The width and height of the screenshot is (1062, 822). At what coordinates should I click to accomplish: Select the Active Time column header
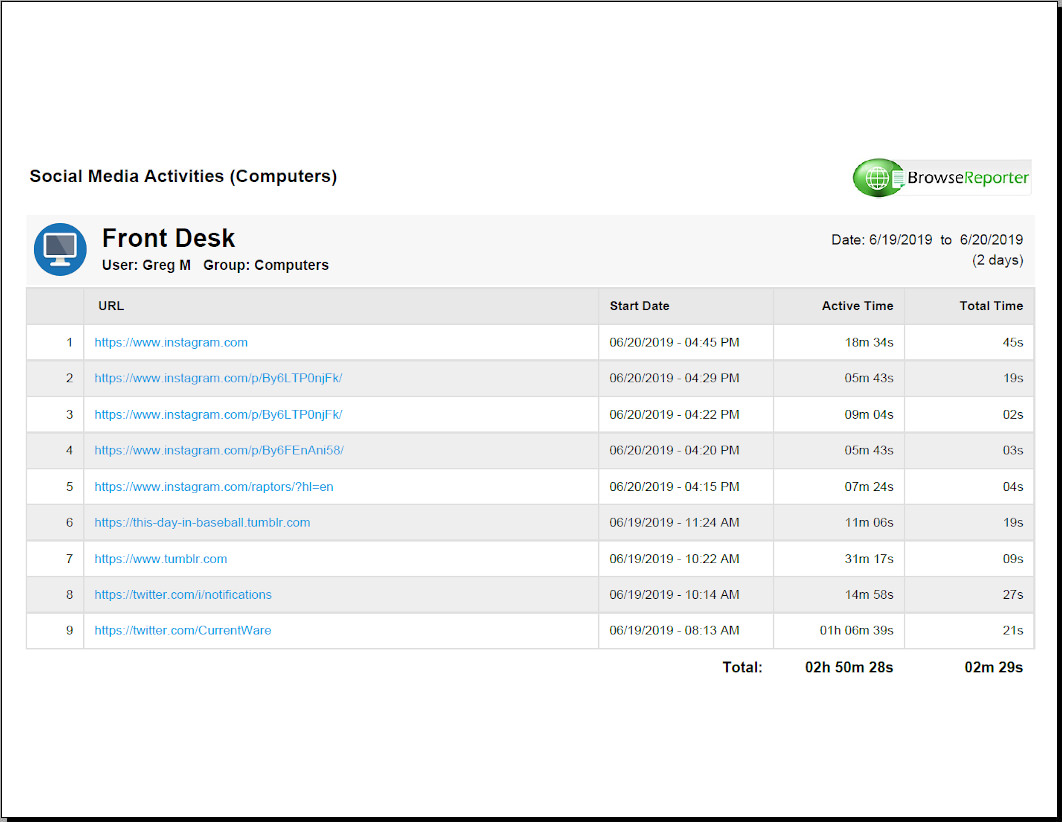(857, 306)
